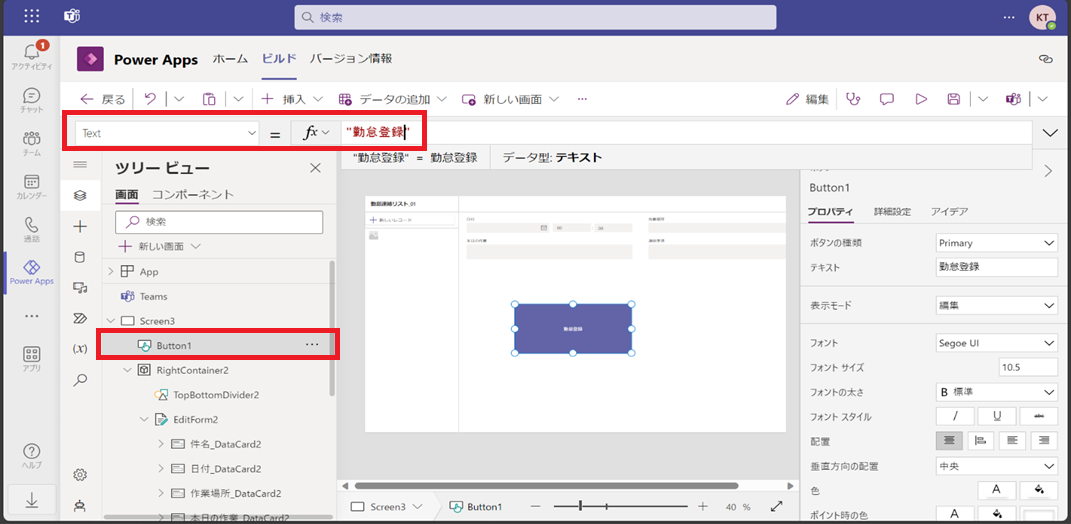Open the tree view layers icon
This screenshot has height=524, width=1071.
(81, 195)
